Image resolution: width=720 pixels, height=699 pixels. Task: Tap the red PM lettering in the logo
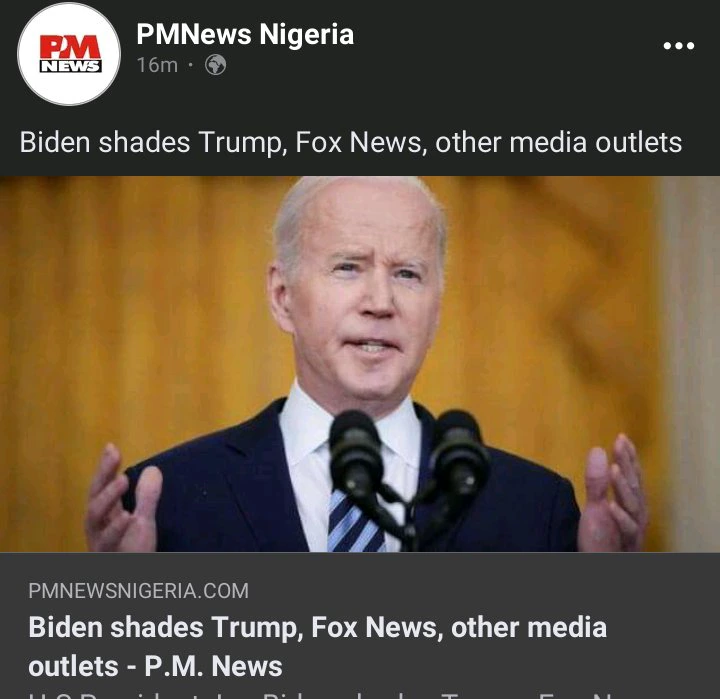pos(70,47)
